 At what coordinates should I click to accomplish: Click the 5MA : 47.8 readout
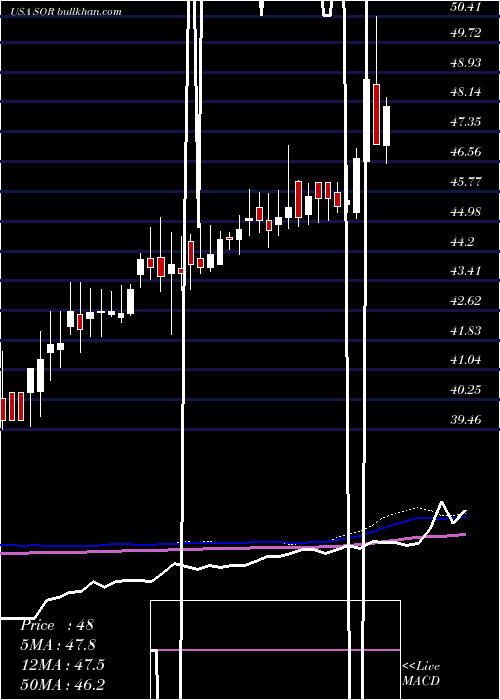pos(58,645)
